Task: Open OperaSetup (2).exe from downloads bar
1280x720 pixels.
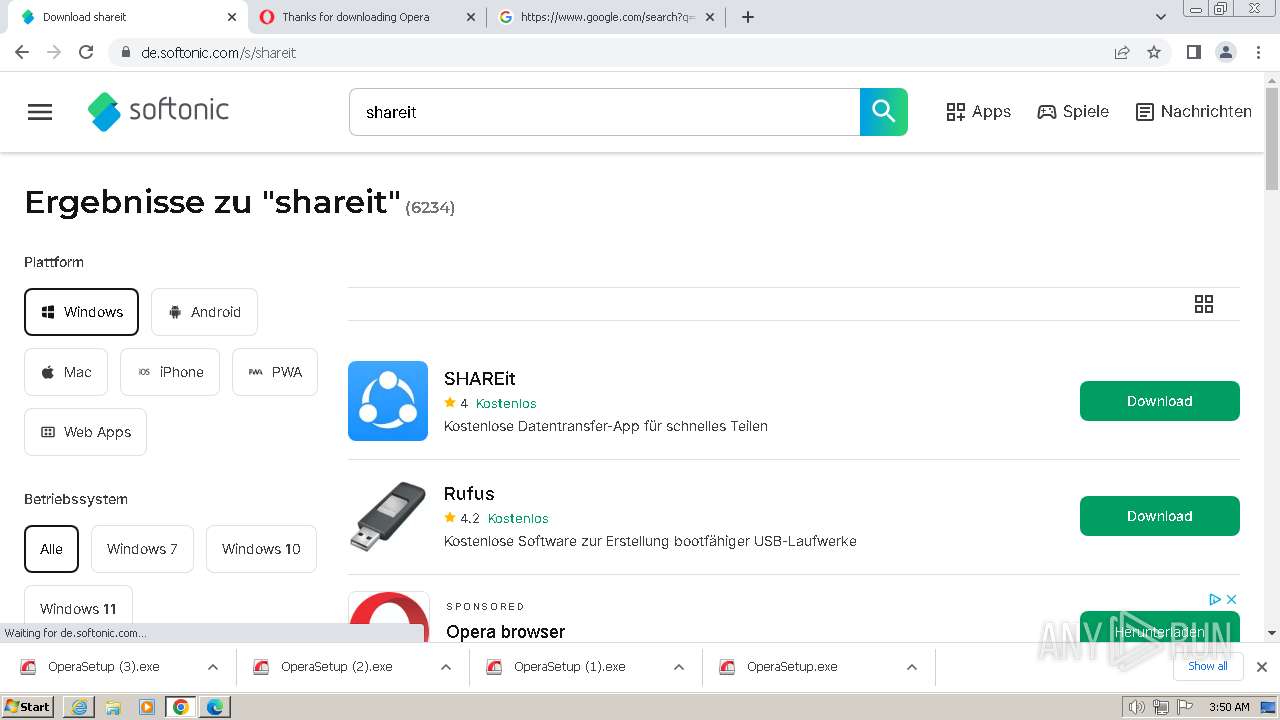Action: pos(336,667)
